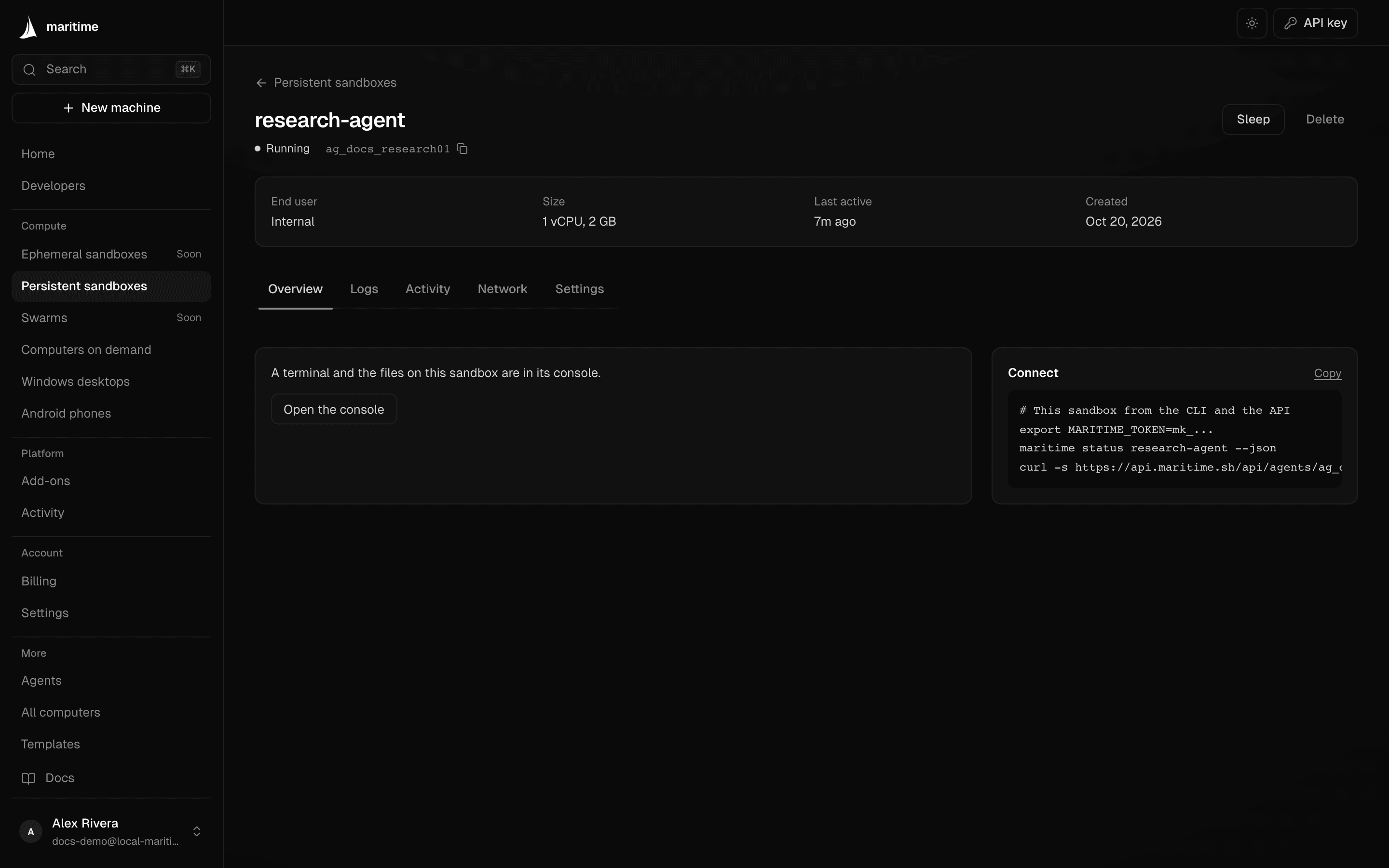Image resolution: width=1389 pixels, height=868 pixels.
Task: Open All computers
Action: 111,712
